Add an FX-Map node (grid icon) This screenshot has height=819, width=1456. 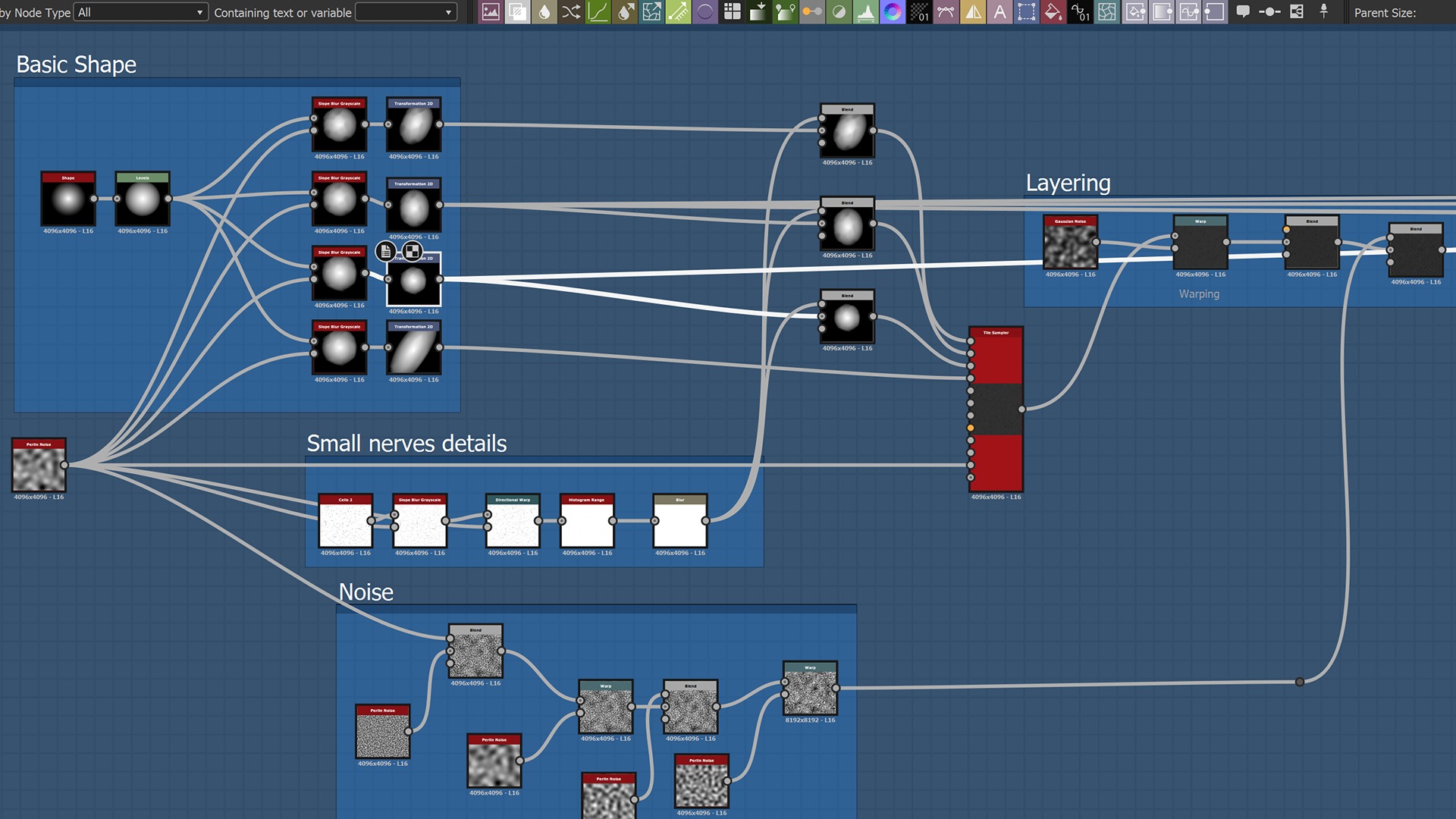point(732,12)
